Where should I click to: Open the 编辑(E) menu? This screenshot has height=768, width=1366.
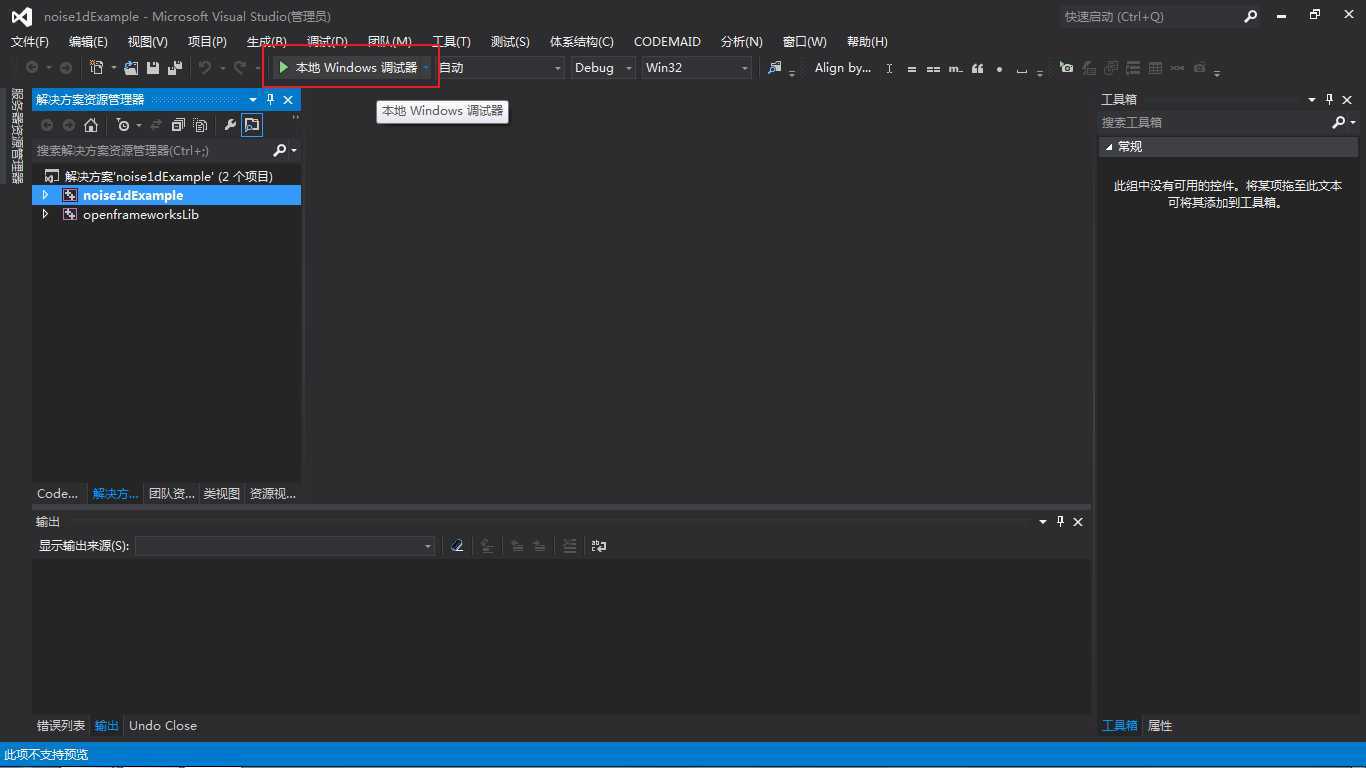pyautogui.click(x=88, y=41)
